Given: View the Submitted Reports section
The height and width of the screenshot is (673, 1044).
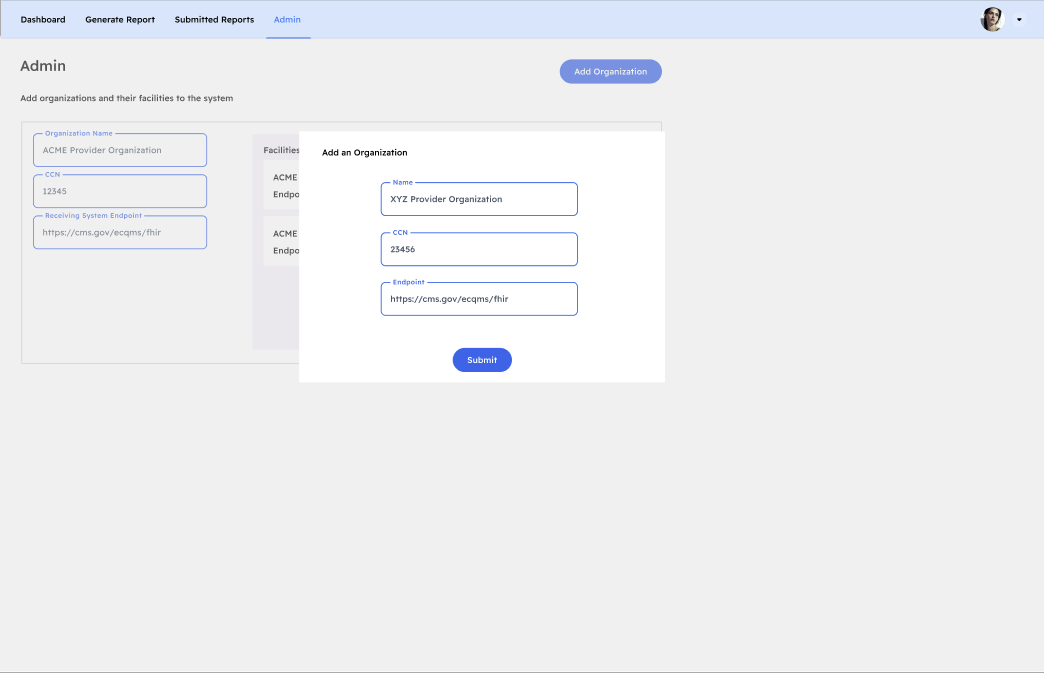Looking at the screenshot, I should tap(214, 19).
